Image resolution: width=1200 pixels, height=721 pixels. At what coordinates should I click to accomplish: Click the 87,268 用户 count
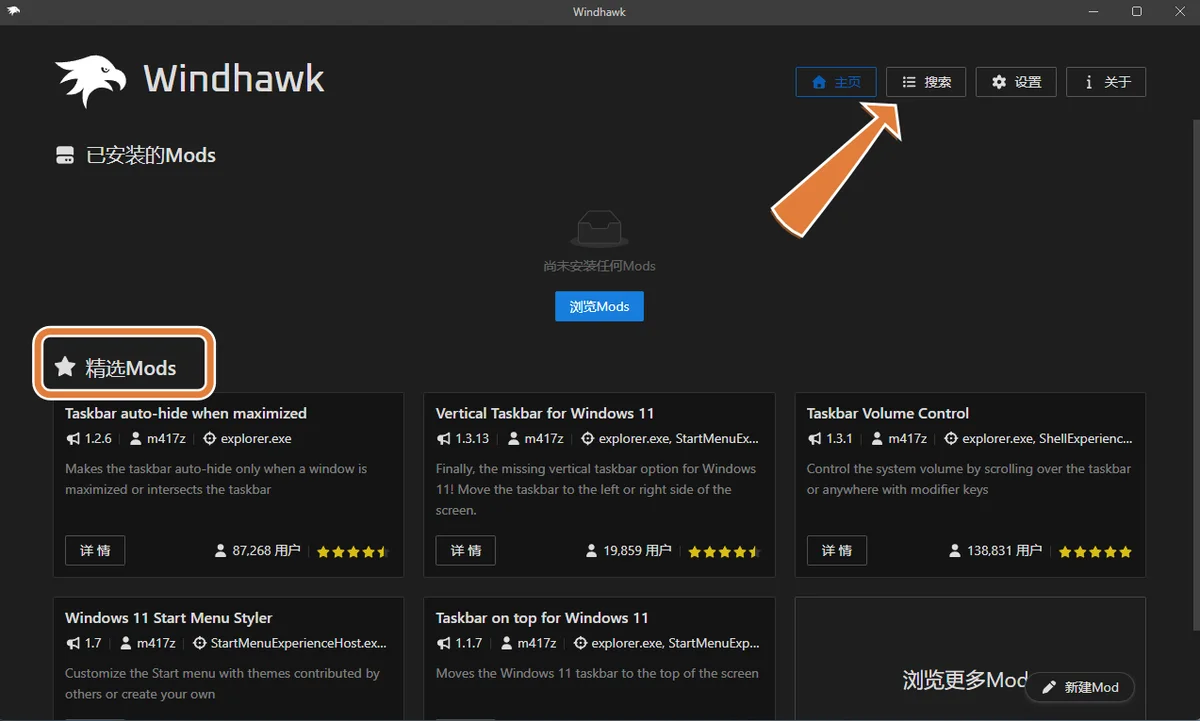pyautogui.click(x=266, y=551)
